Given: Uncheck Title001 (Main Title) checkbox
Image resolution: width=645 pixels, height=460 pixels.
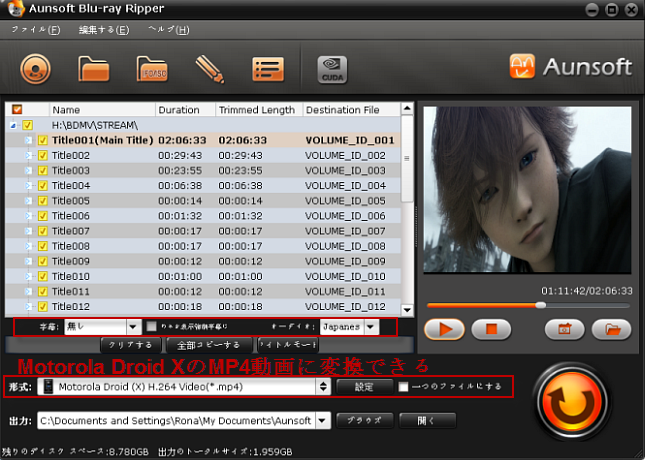Looking at the screenshot, I should click(43, 140).
